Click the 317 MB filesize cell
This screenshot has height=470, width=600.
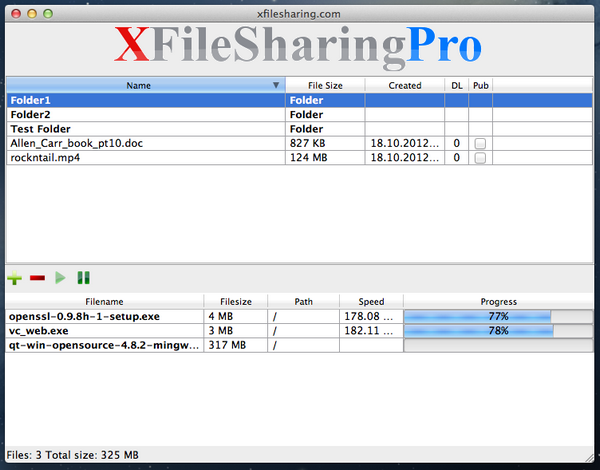236,345
